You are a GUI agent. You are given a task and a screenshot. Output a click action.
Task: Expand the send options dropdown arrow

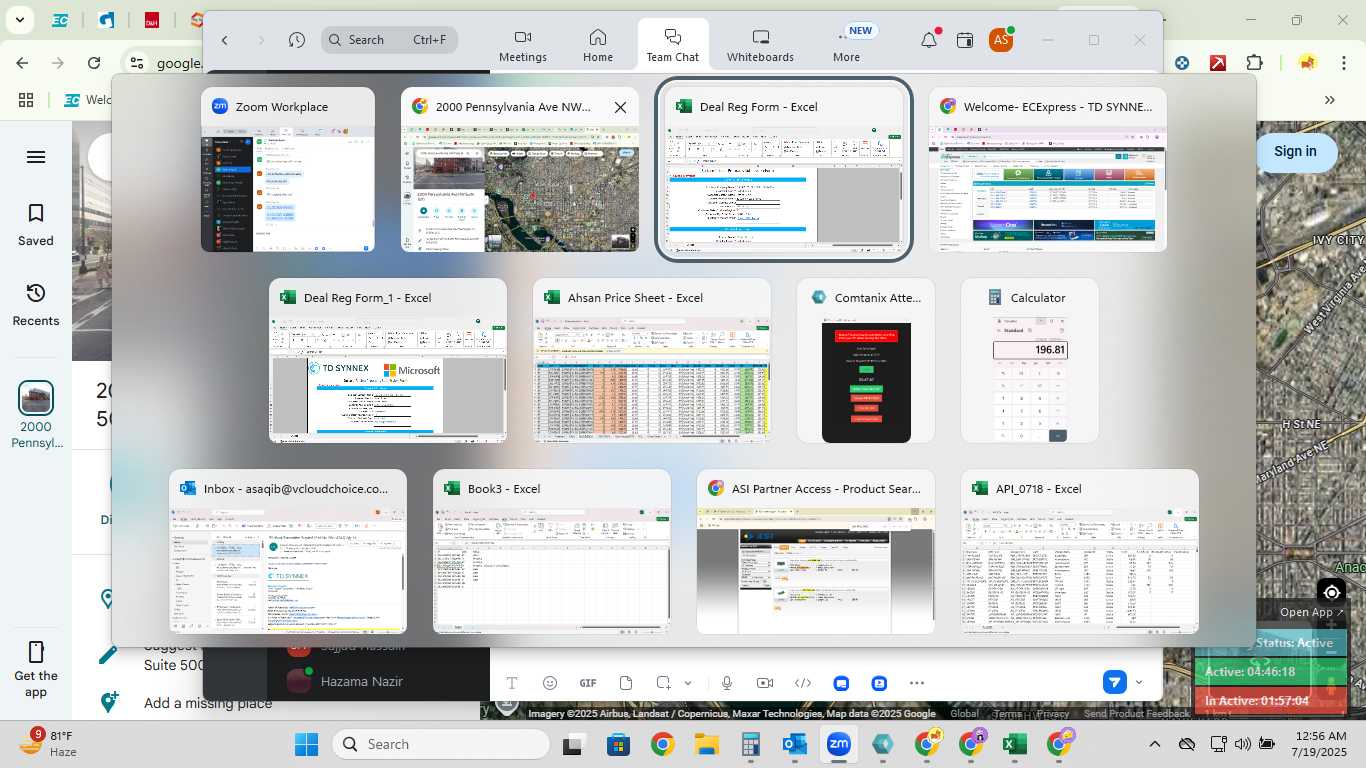tap(1139, 682)
